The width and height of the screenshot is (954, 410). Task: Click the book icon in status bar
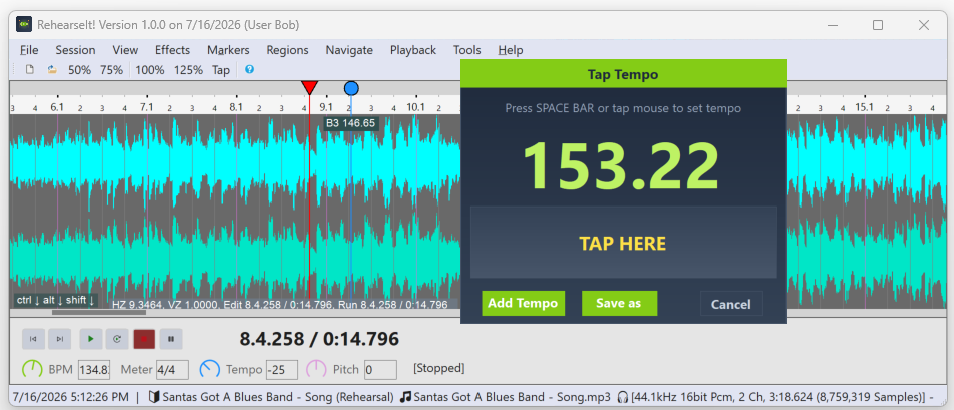pyautogui.click(x=155, y=397)
